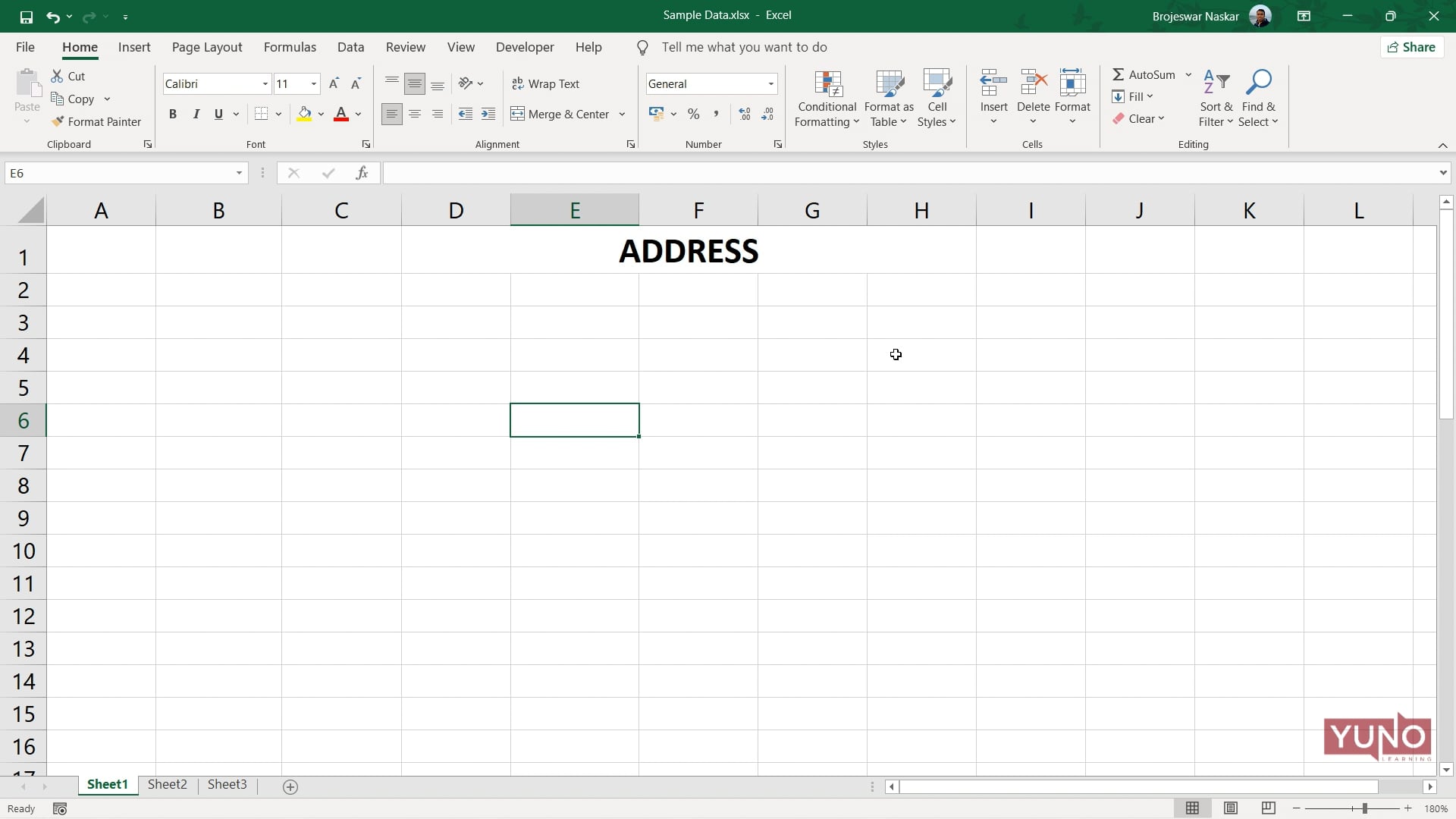Click the Cut scissors icon
The image size is (1456, 819).
[57, 76]
